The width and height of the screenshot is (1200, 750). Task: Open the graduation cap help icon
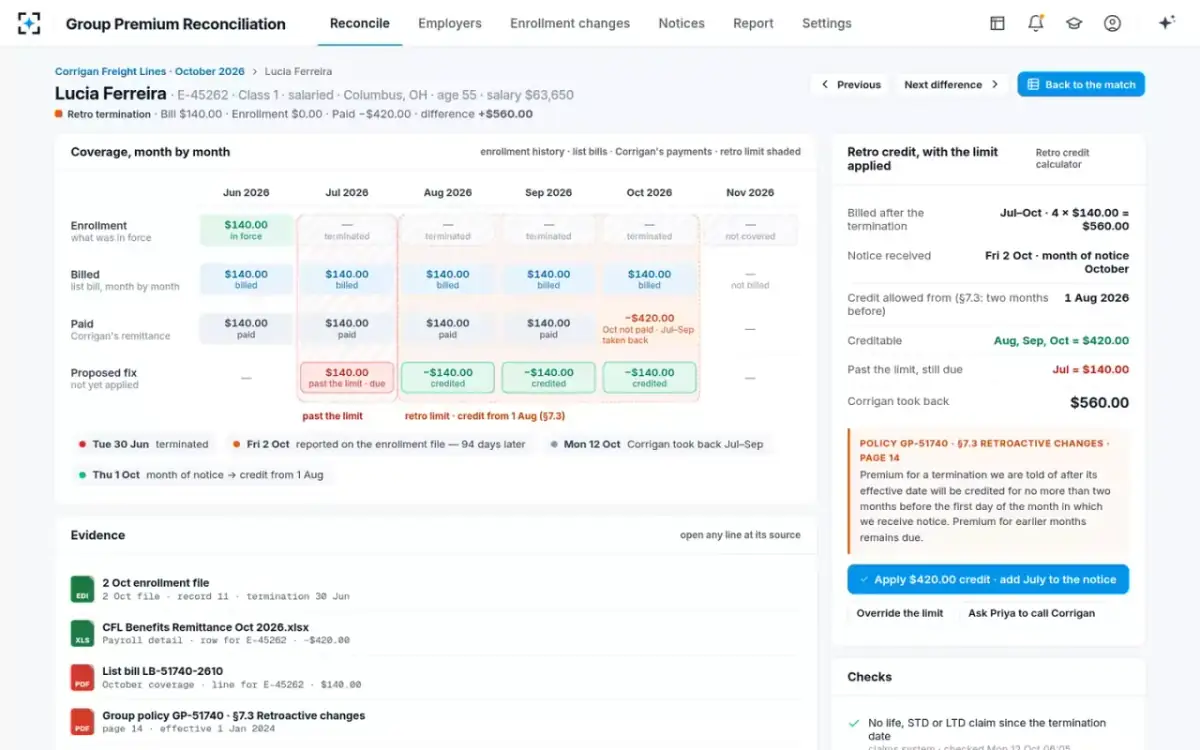pos(1074,23)
